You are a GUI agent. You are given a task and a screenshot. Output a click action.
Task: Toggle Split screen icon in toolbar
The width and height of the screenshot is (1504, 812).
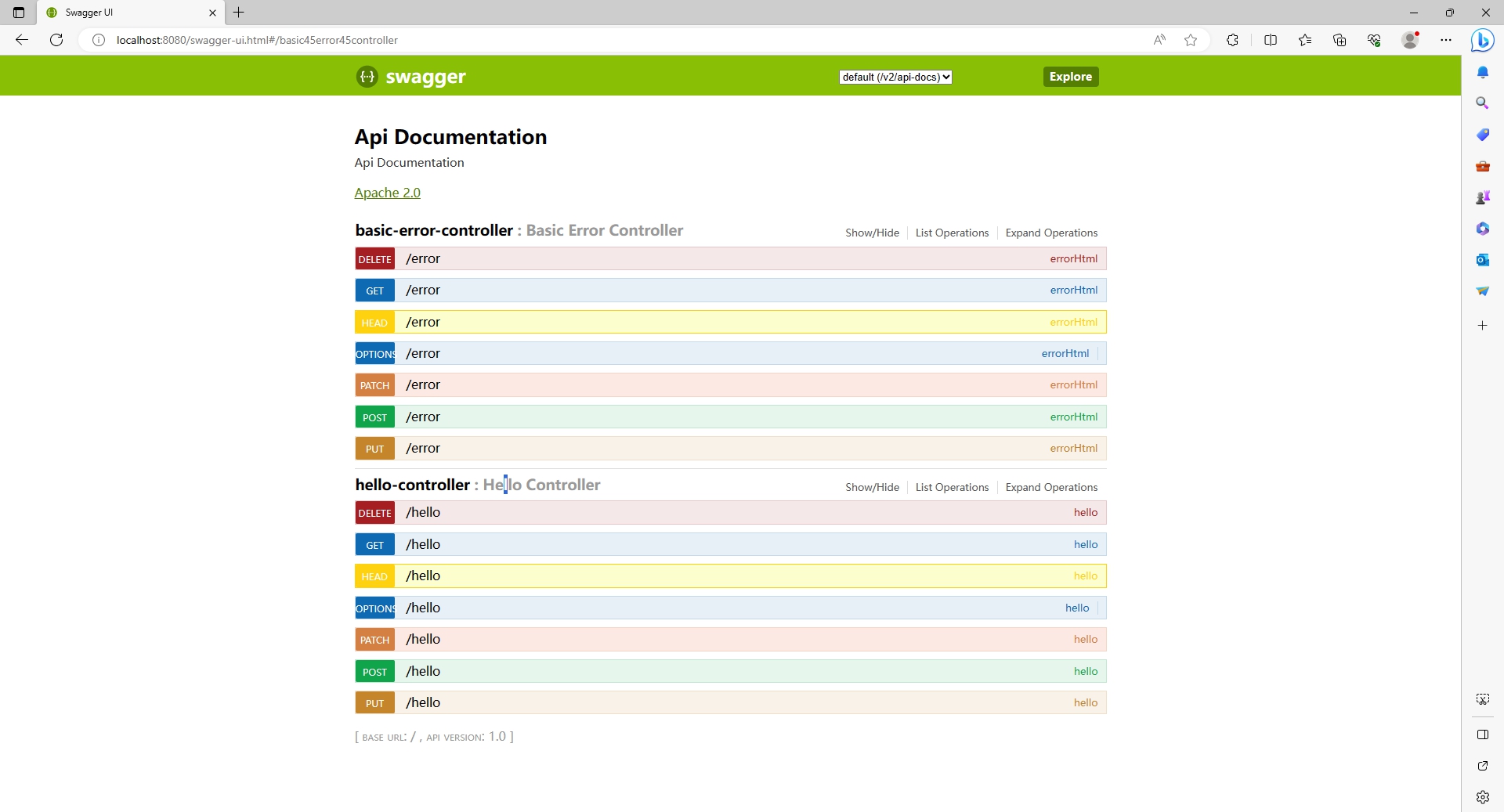[x=1271, y=40]
